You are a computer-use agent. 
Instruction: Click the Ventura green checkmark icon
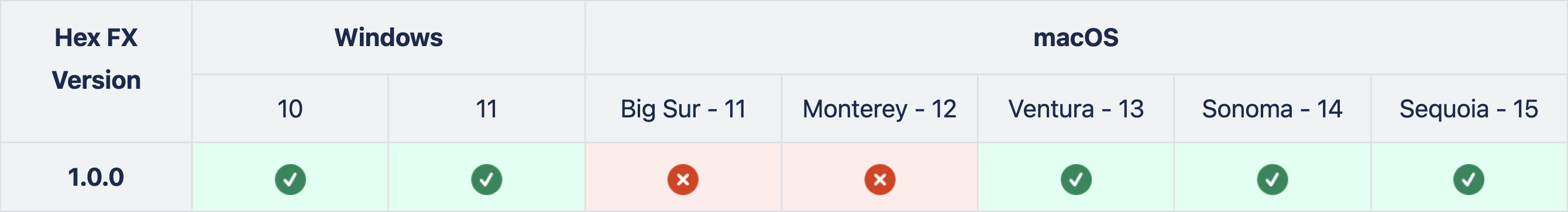1076,179
